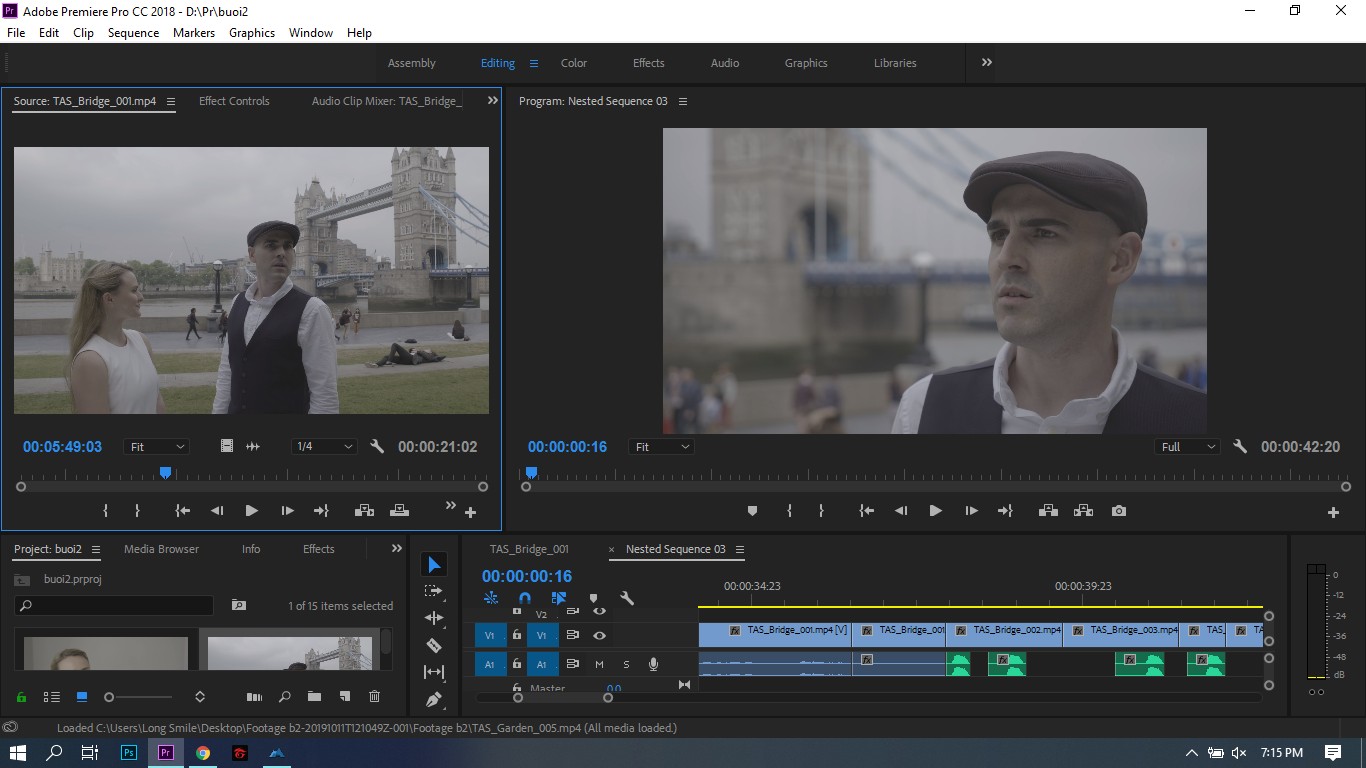Screen dimensions: 1366x768
Task: Export frame with the camera icon
Action: tap(1119, 511)
